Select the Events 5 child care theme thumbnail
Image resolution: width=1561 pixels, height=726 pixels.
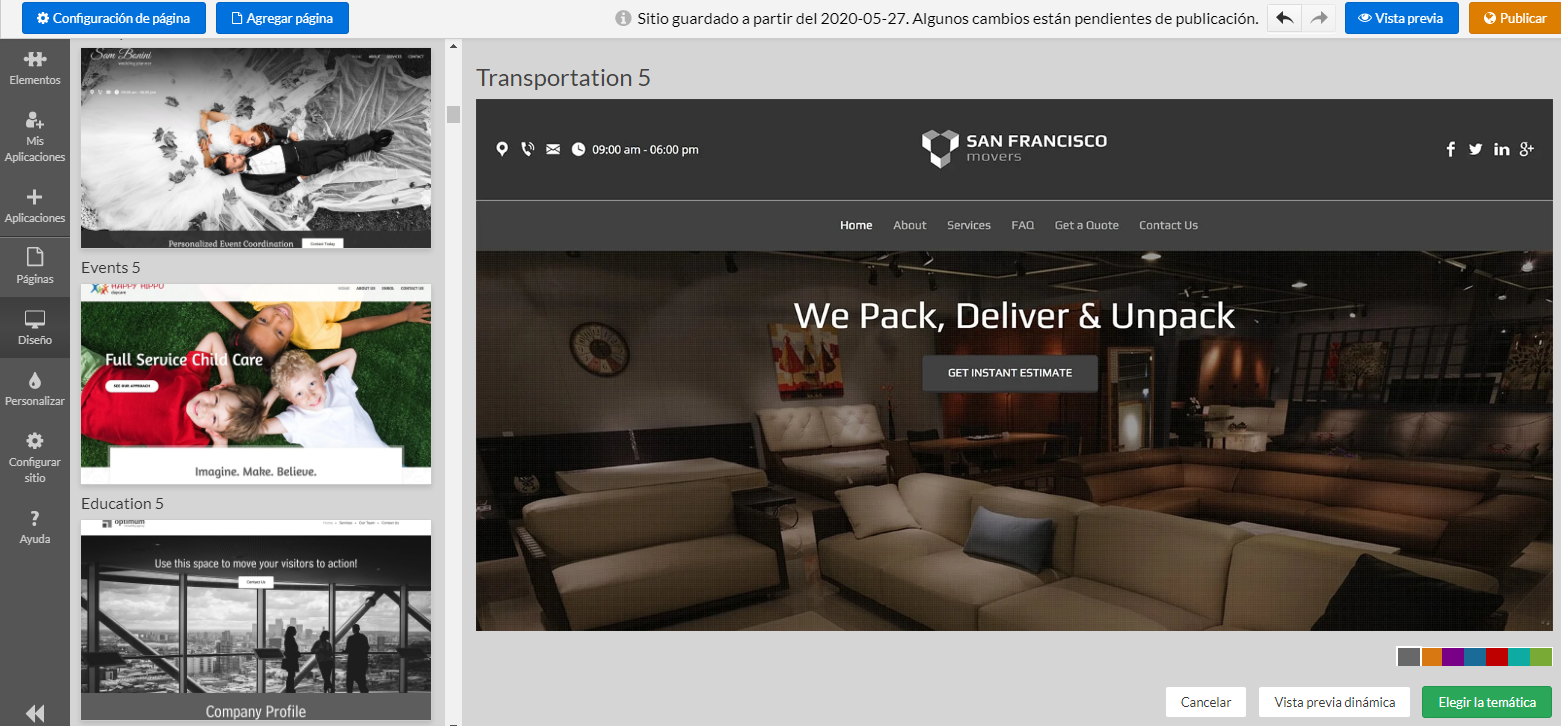coord(256,384)
